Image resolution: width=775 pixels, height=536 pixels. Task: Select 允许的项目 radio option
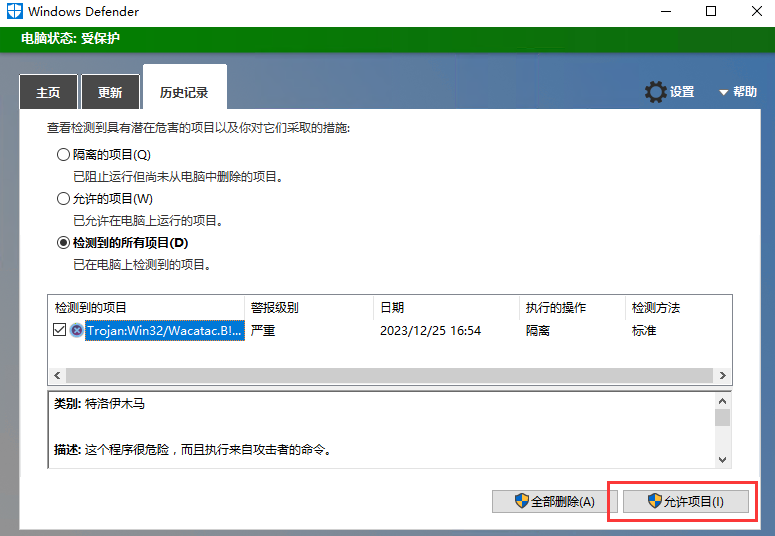tap(64, 199)
